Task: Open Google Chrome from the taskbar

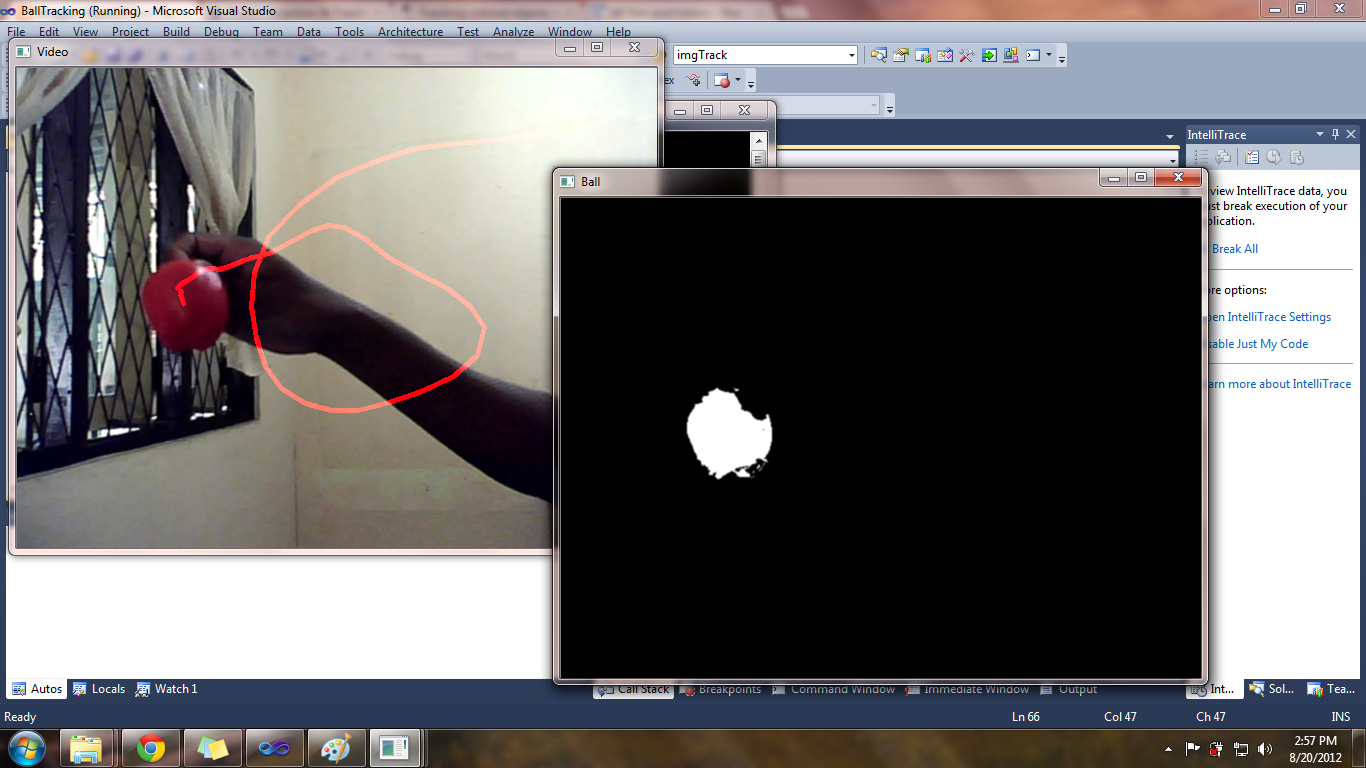Action: click(x=151, y=747)
